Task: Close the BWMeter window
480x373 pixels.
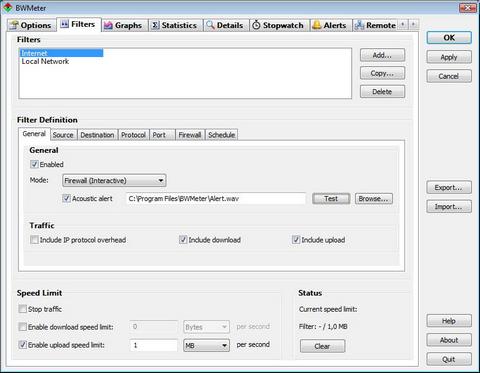Action: coord(468,7)
